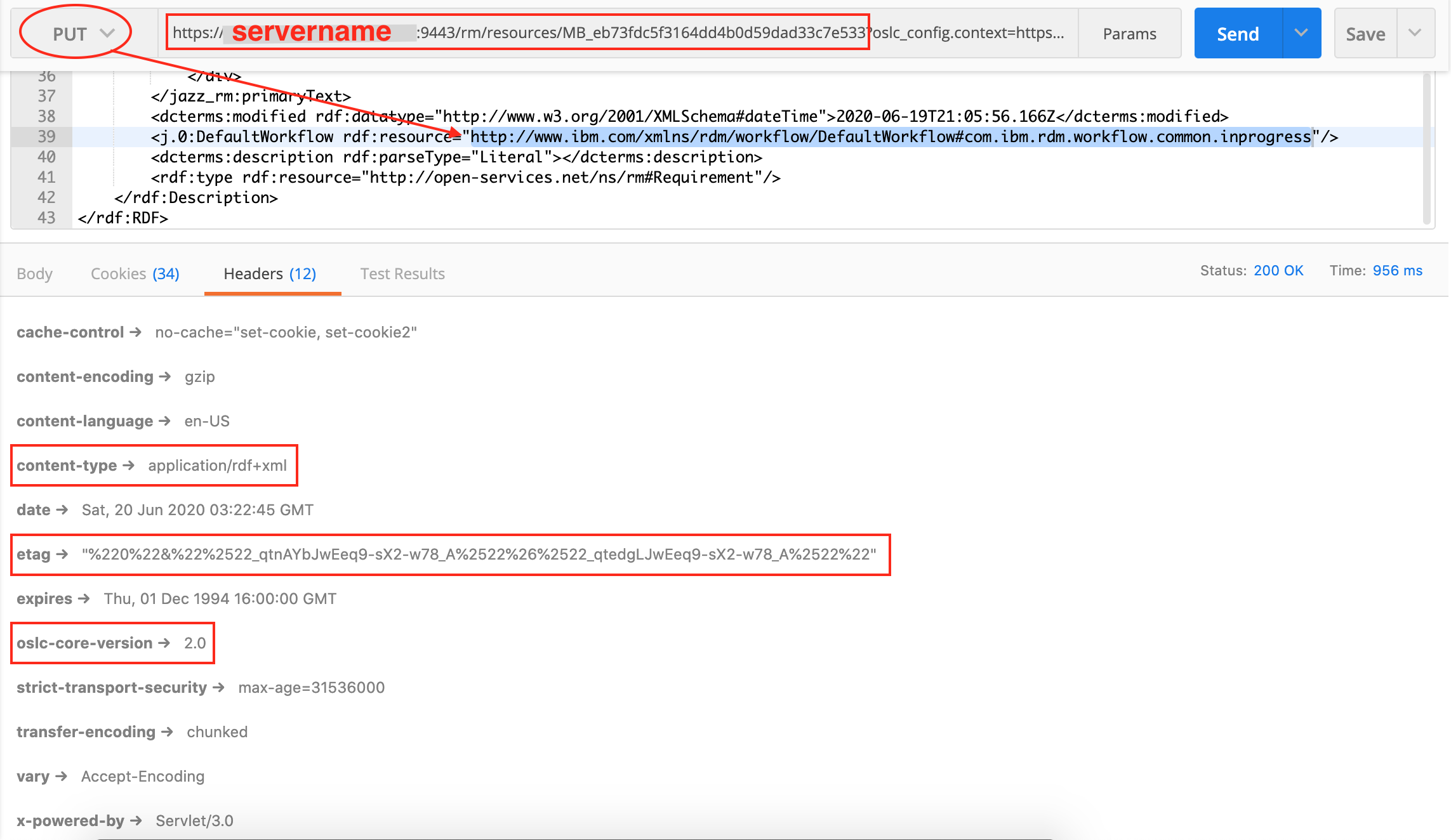Select the cache-control header name

(70, 332)
